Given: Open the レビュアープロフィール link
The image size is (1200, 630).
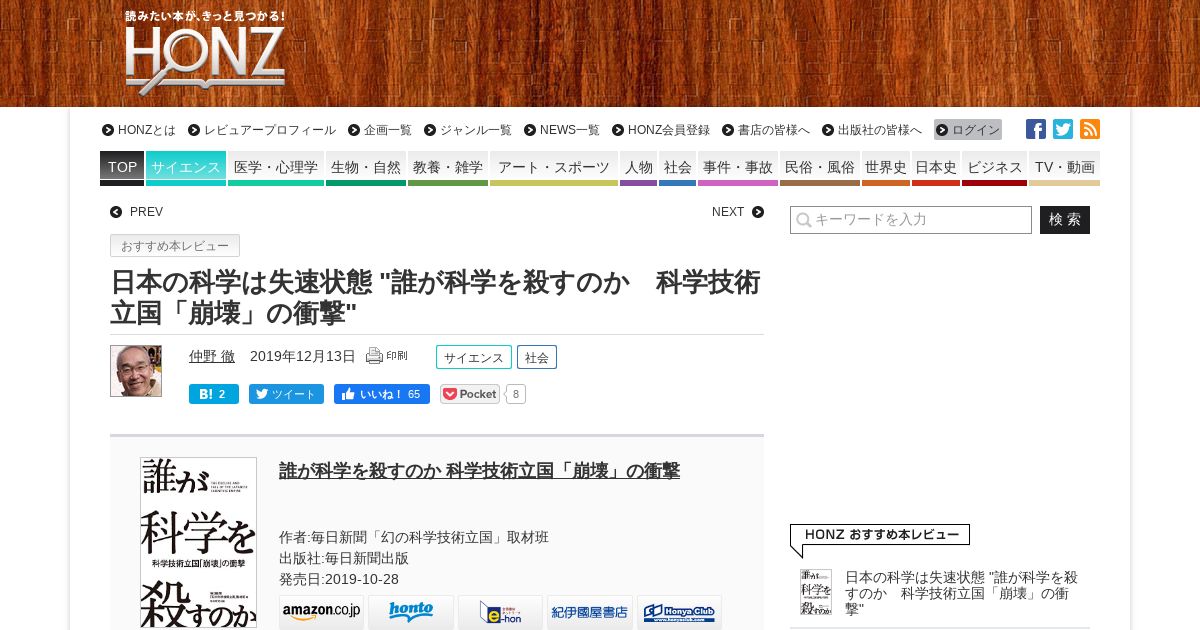Looking at the screenshot, I should pyautogui.click(x=262, y=130).
